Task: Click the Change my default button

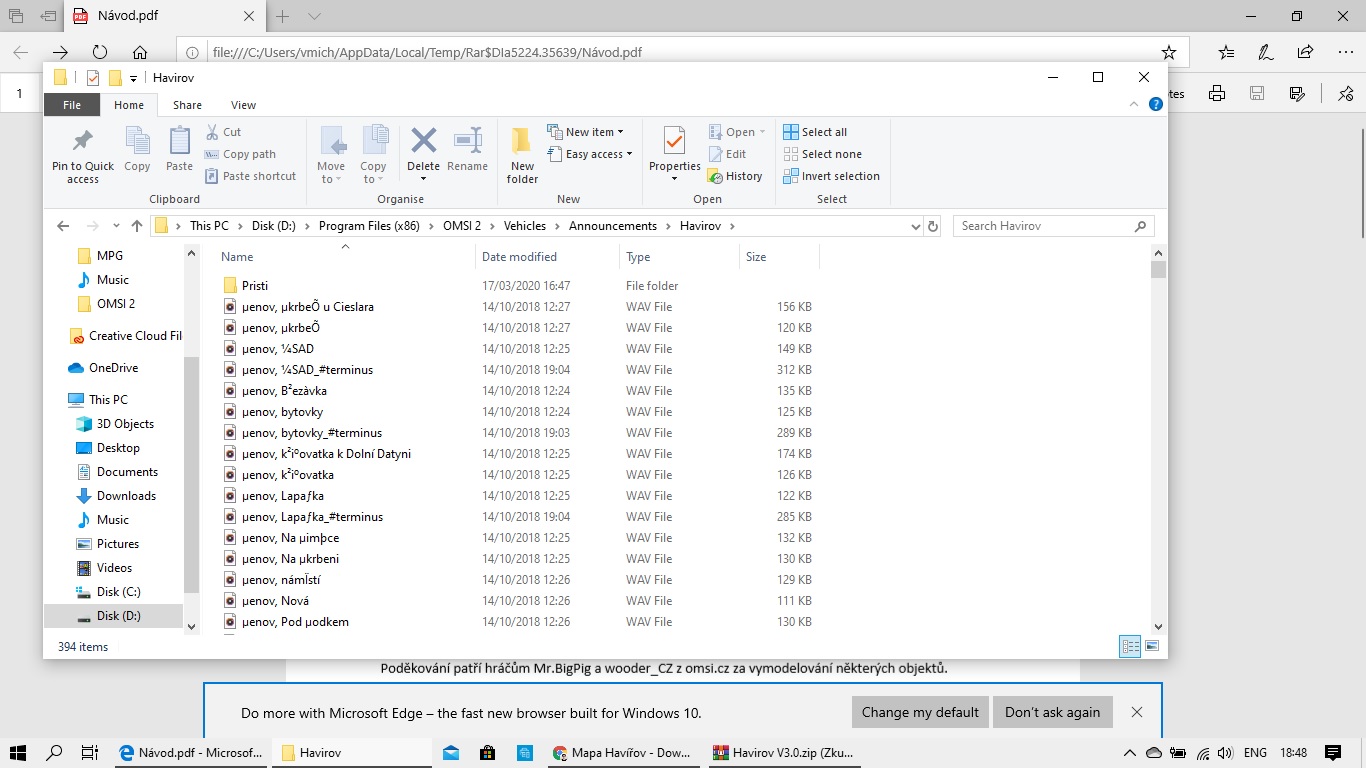Action: click(920, 712)
